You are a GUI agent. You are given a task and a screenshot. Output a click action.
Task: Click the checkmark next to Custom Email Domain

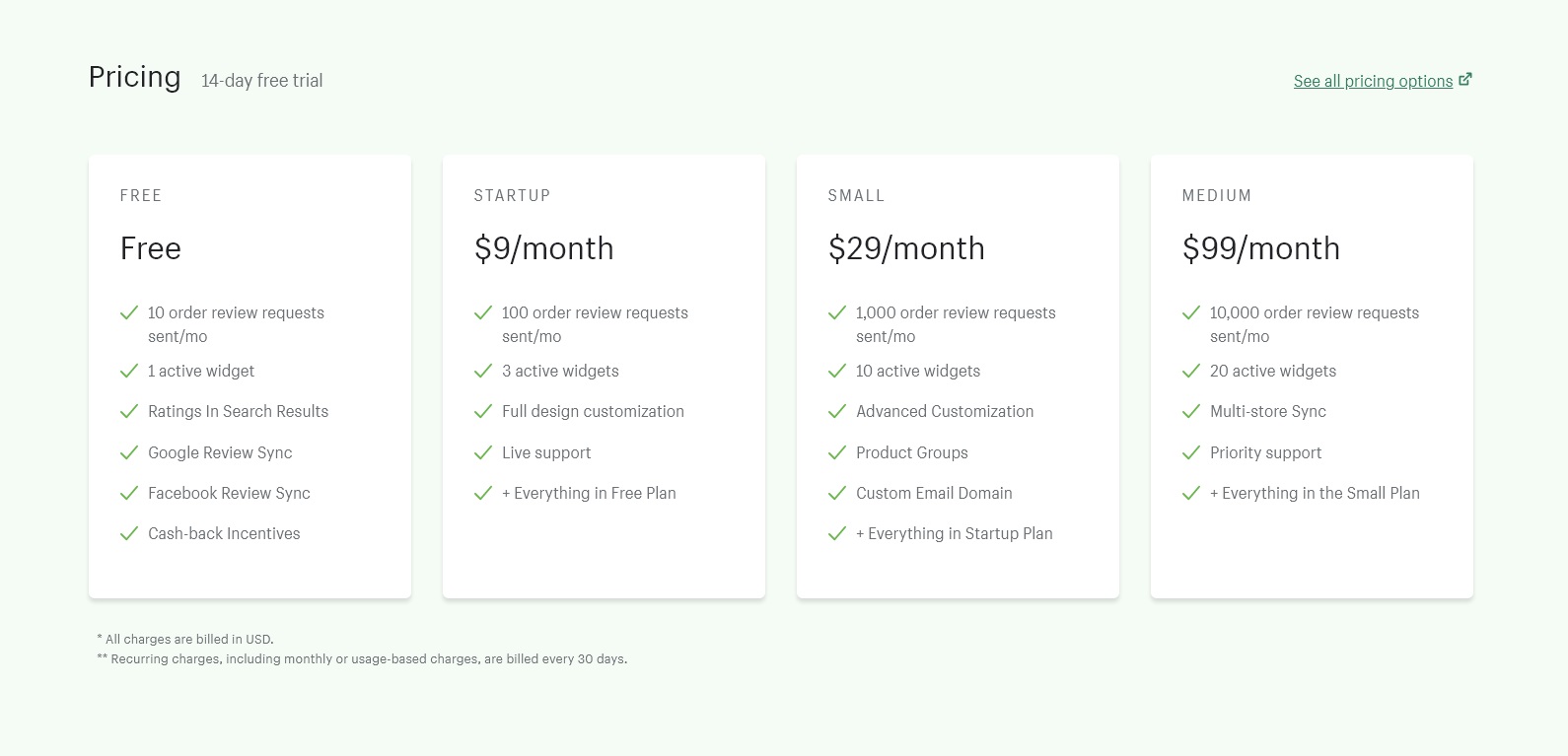(837, 493)
